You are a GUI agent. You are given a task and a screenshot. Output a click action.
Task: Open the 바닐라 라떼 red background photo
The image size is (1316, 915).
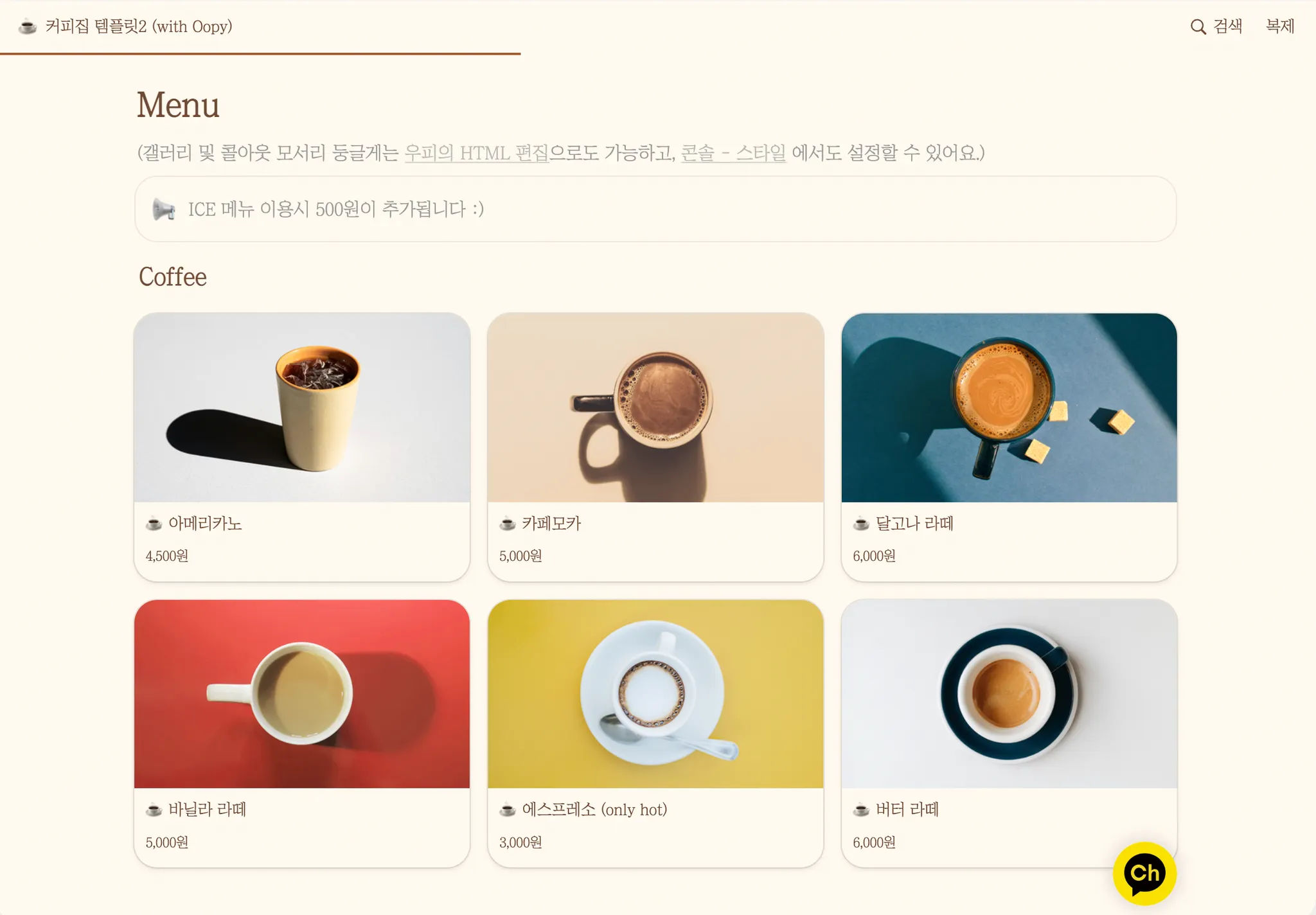click(302, 694)
